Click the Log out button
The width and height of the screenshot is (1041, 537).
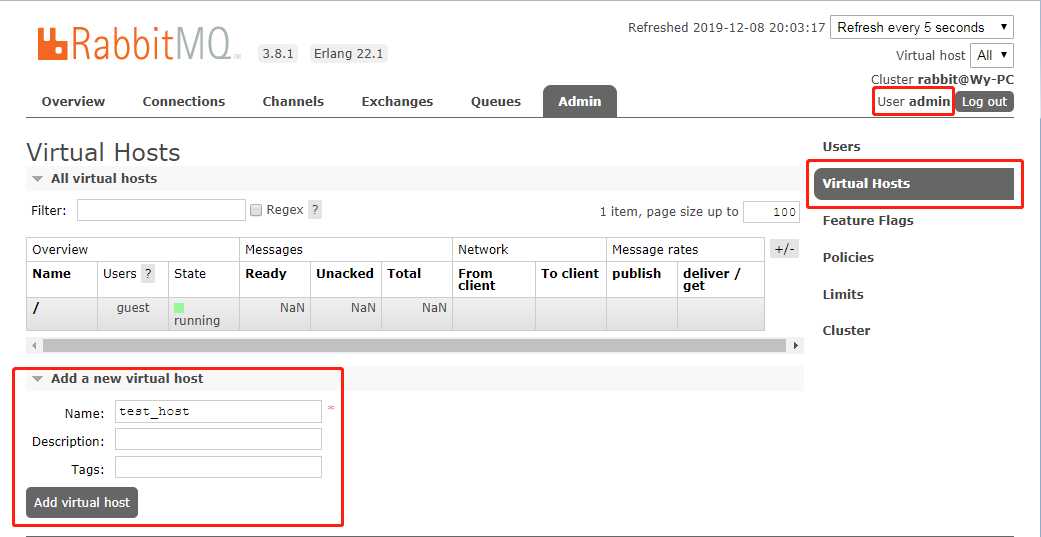point(985,102)
